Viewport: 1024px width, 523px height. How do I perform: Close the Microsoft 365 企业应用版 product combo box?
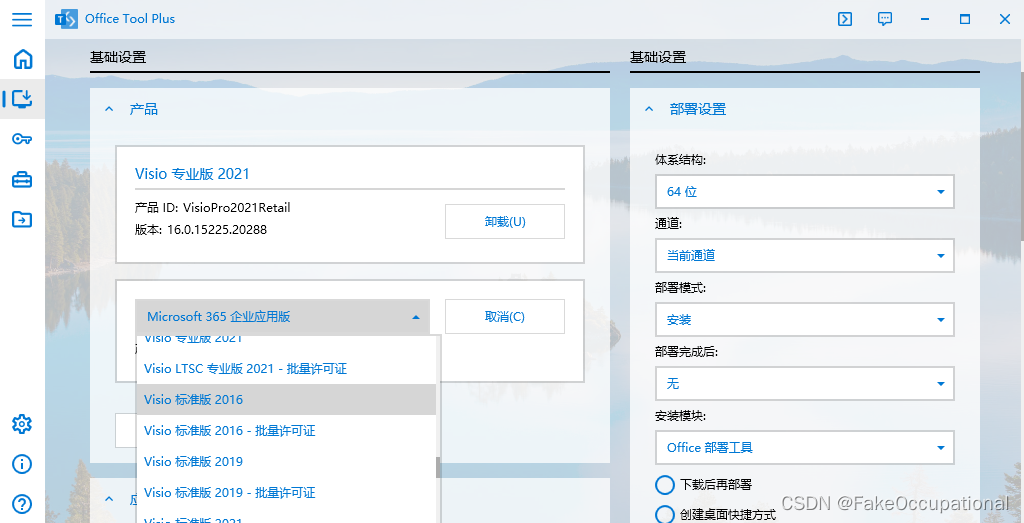coord(283,317)
